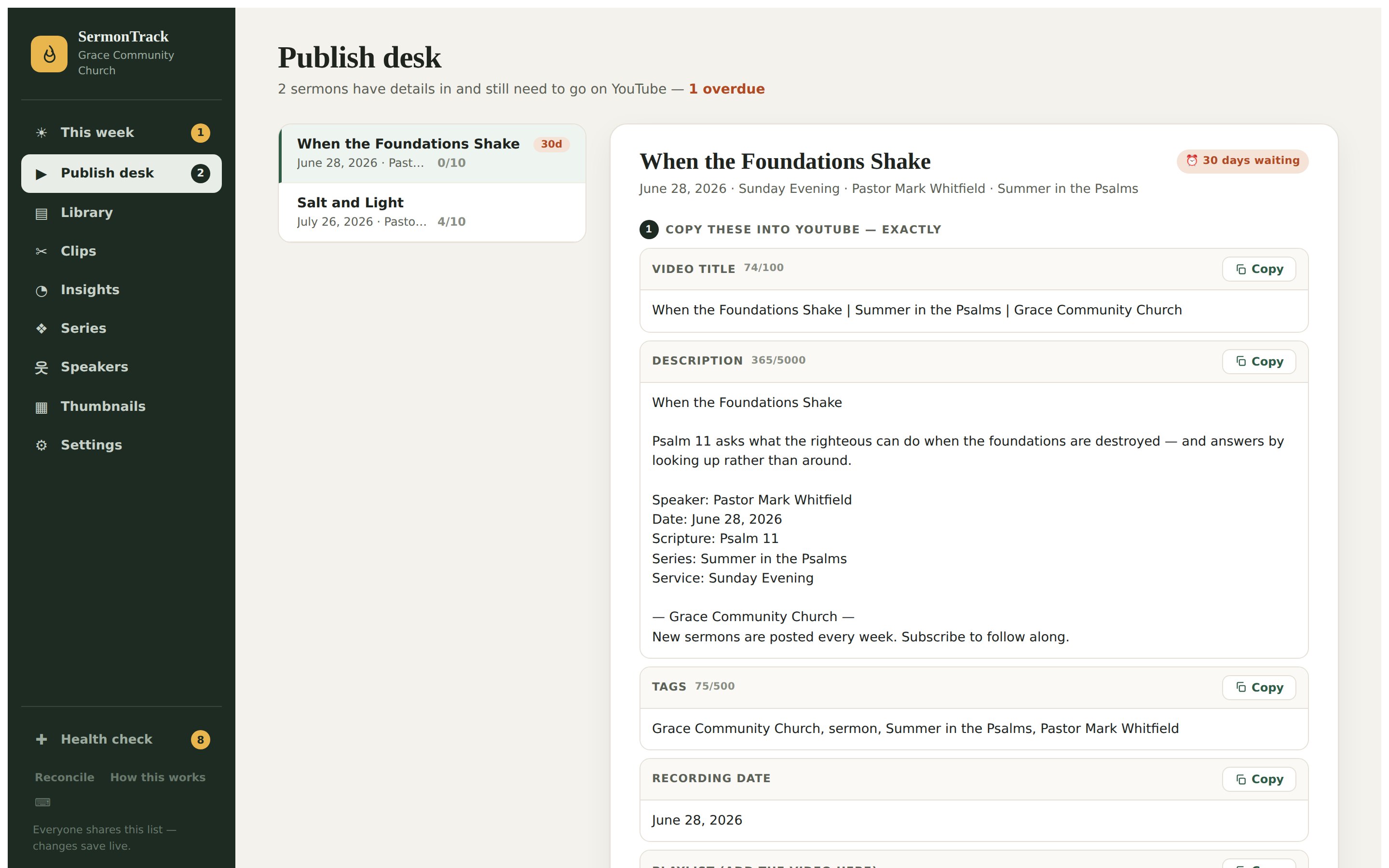The image size is (1389, 868).
Task: Click the 74/100 title character count
Action: coord(763,268)
